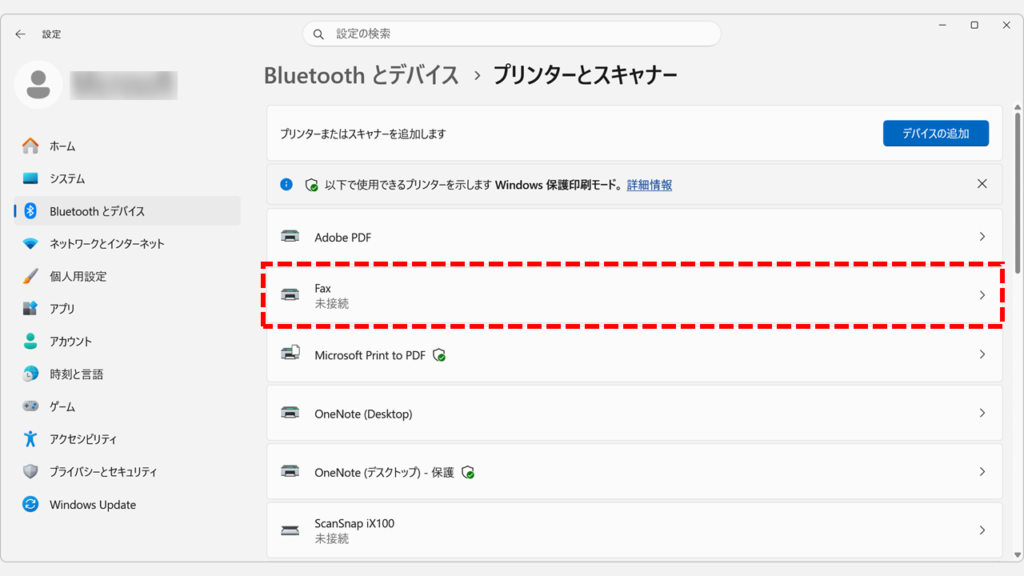Click the user profile avatar
Image resolution: width=1024 pixels, height=576 pixels.
[x=38, y=84]
